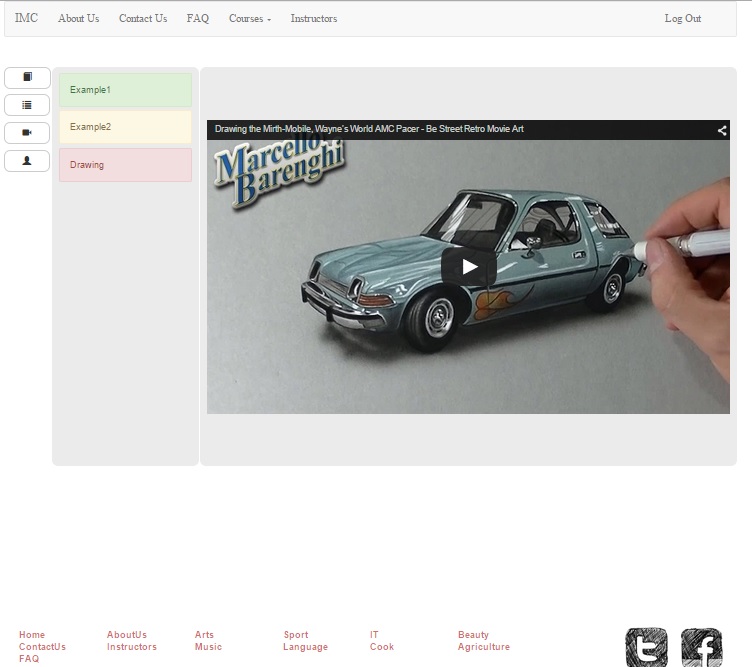Open Instructors in the top navbar
This screenshot has height=667, width=752.
coord(313,19)
